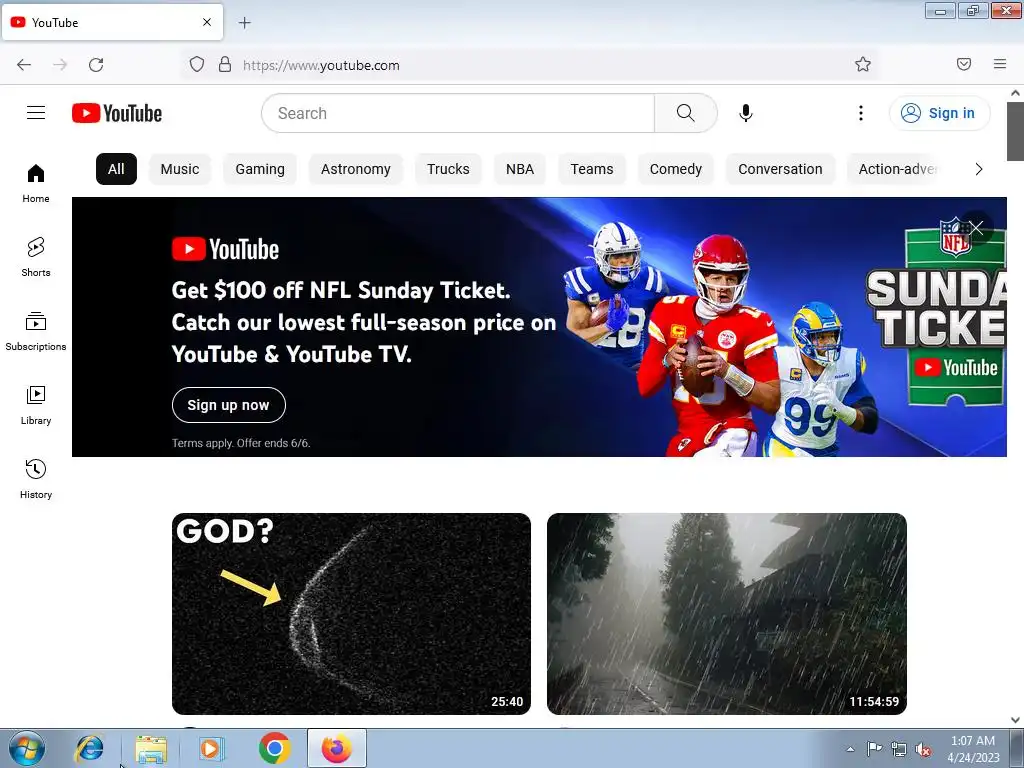The height and width of the screenshot is (768, 1024).
Task: Select the Astronomy filter chip
Action: (x=355, y=169)
